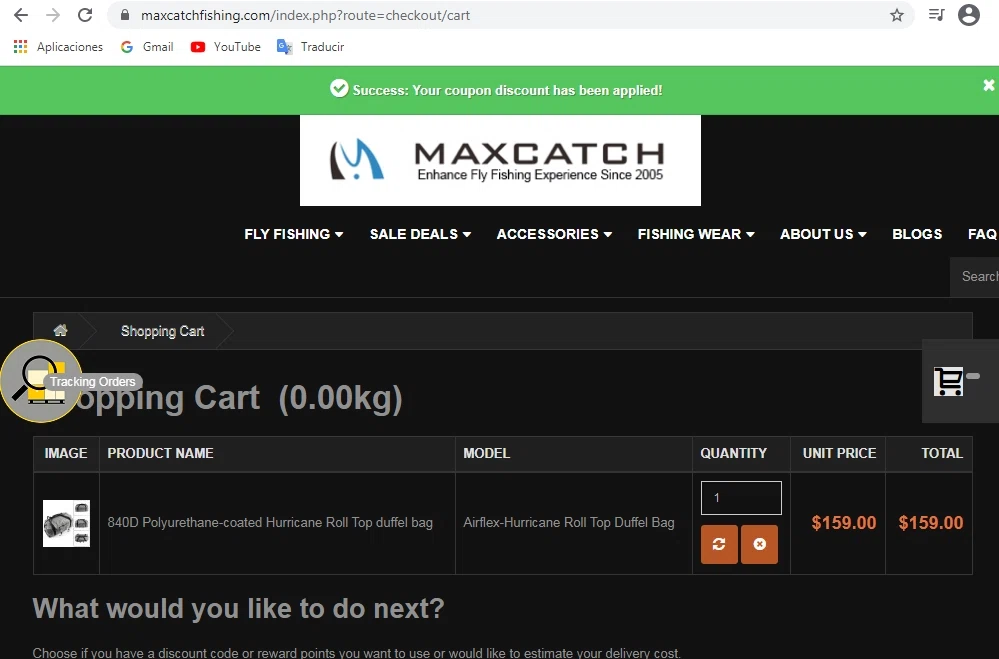Open the 840D Polyurethane-coated Hurricane duffel bag link

pos(270,523)
